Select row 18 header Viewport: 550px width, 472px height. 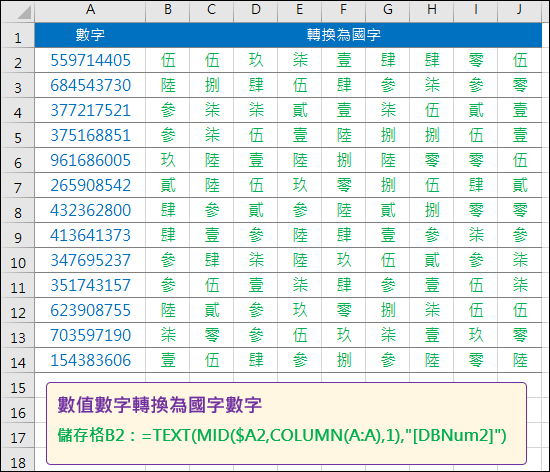coord(18,460)
